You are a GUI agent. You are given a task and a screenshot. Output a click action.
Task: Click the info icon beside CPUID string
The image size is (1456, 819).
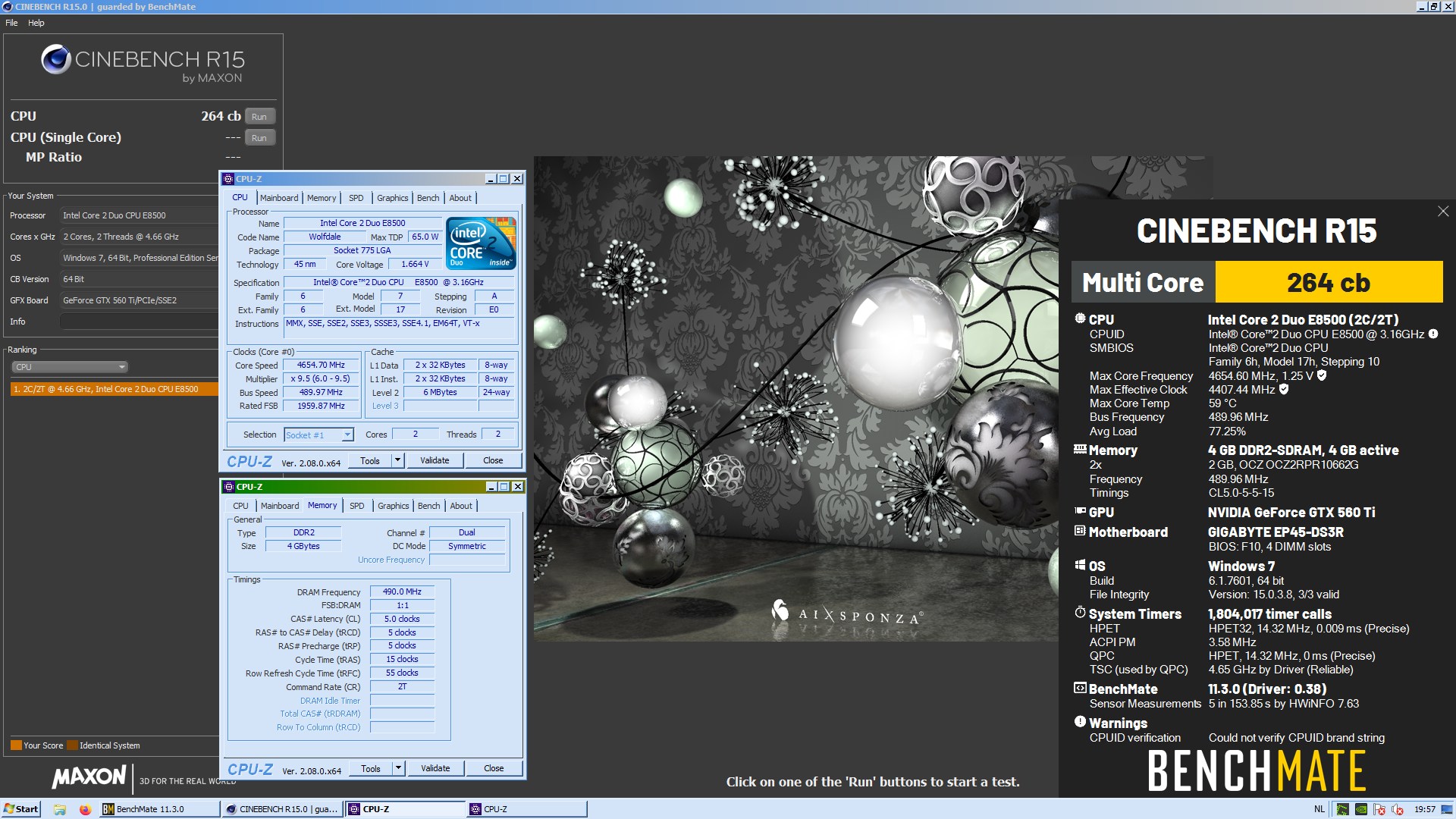pyautogui.click(x=1433, y=334)
